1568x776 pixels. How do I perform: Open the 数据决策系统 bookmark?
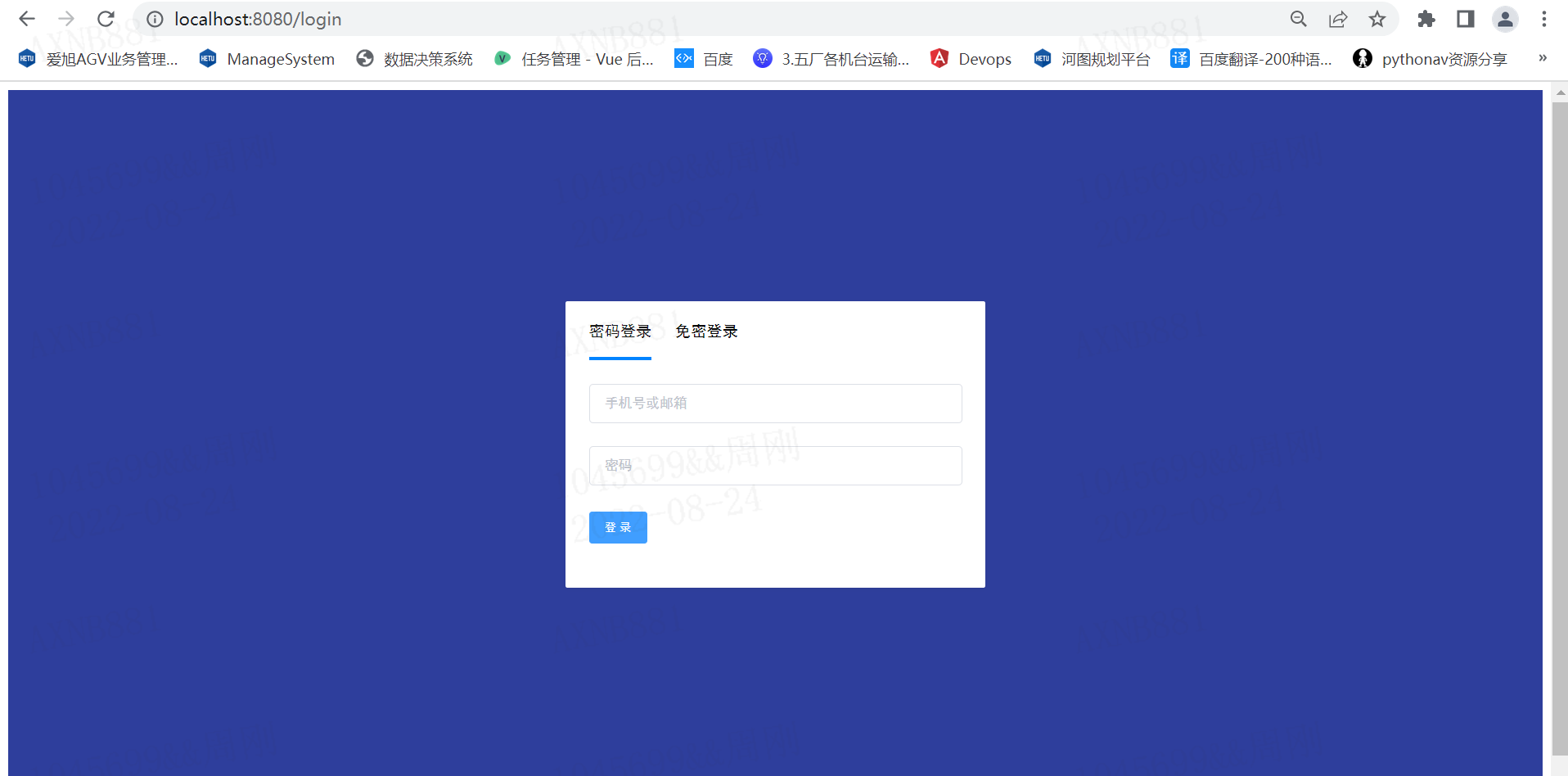(x=414, y=59)
